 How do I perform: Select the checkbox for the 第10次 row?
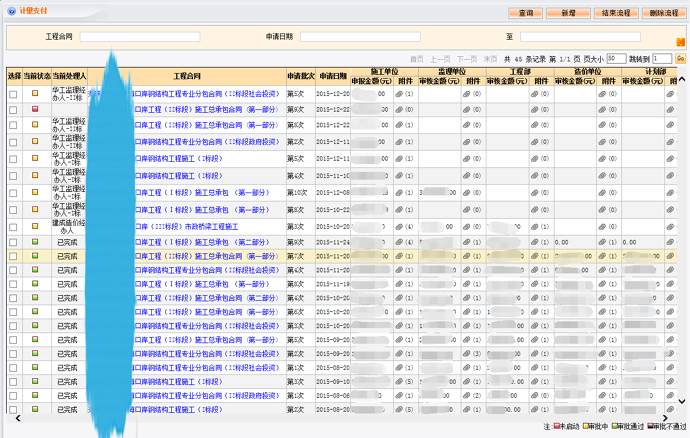click(13, 191)
